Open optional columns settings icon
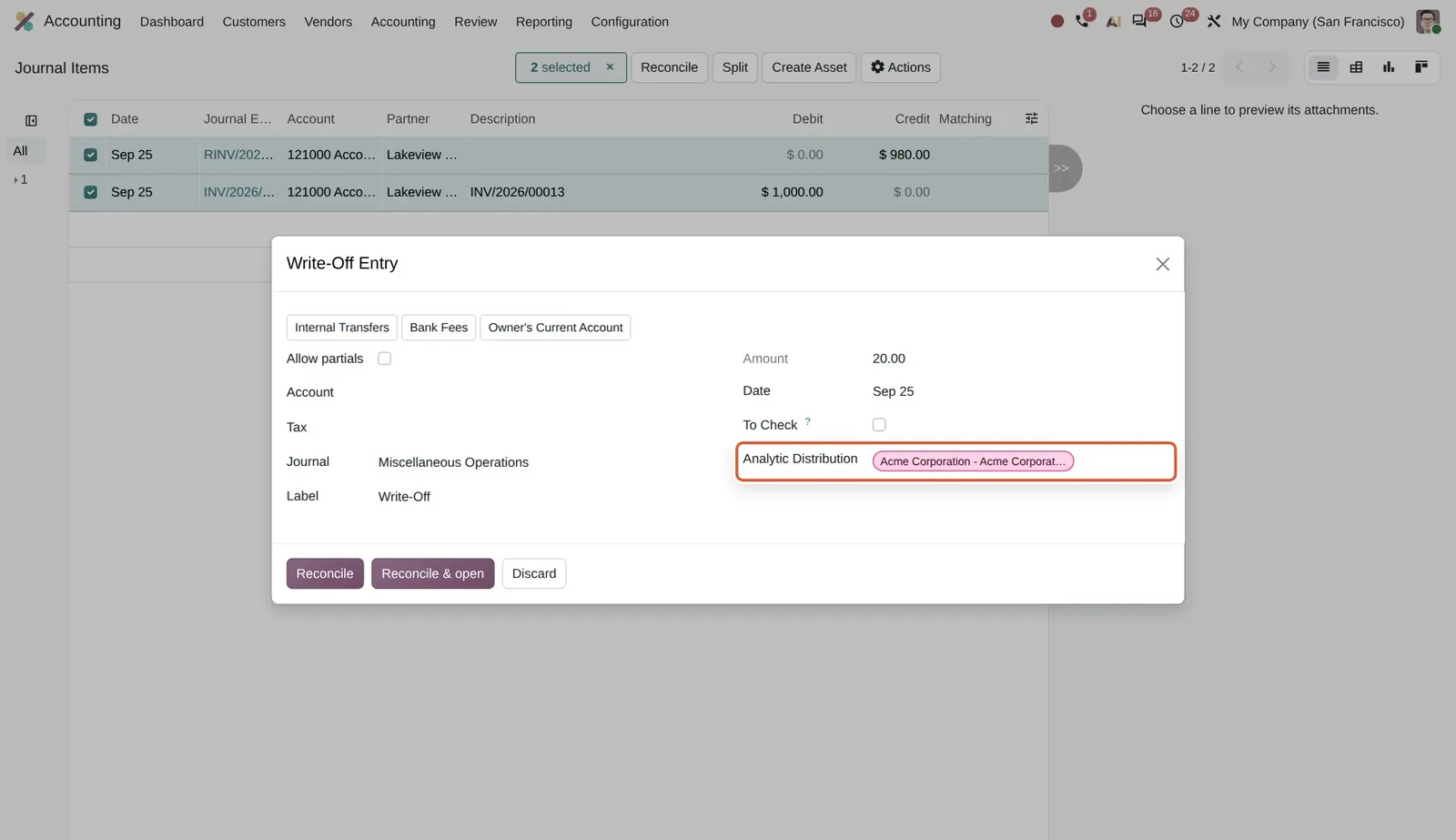The height and width of the screenshot is (840, 1456). pos(1031,118)
